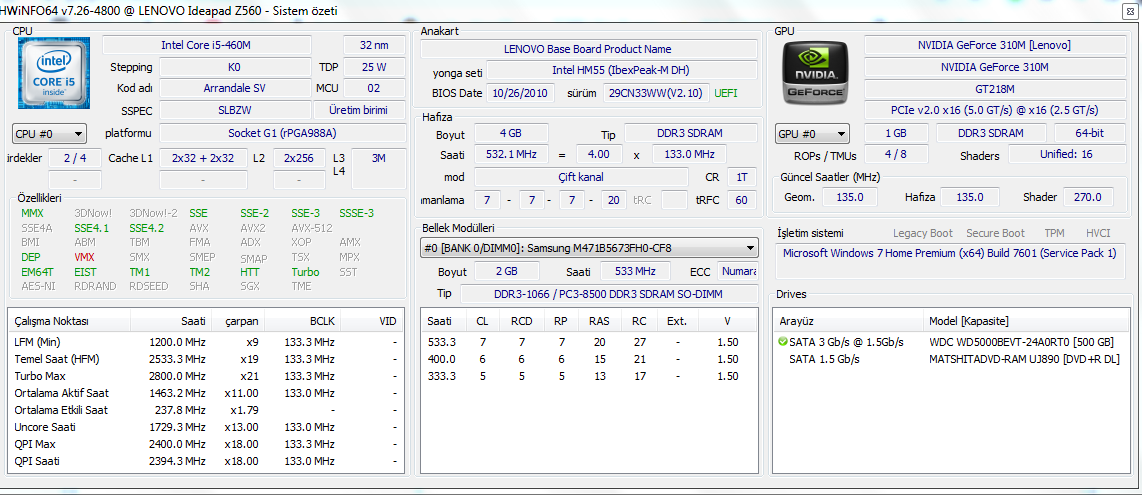Click the 2x256 L2 cache value
Image resolution: width=1142 pixels, height=495 pixels.
[299, 158]
